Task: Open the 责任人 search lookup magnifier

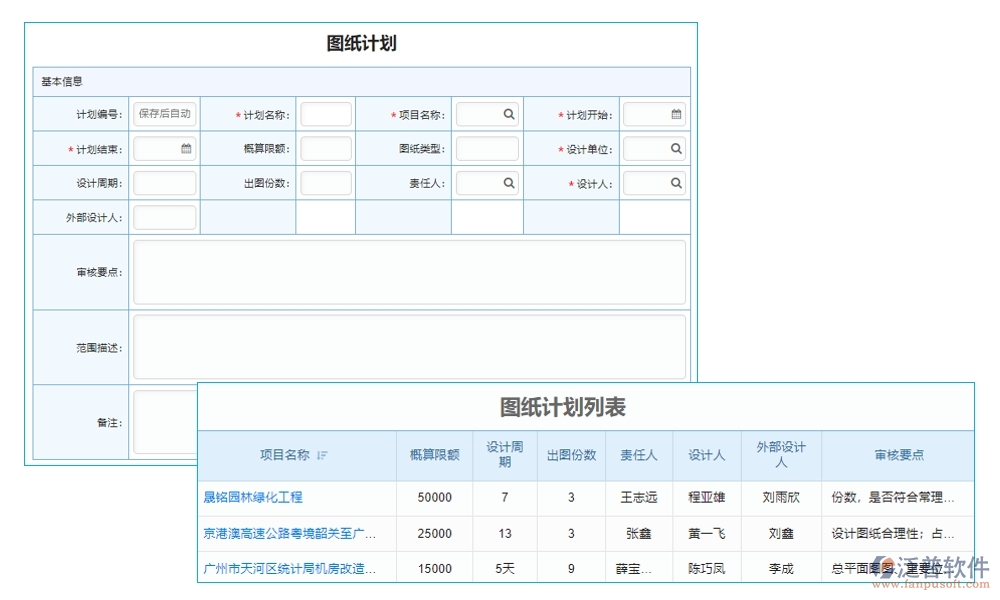Action: 508,183
